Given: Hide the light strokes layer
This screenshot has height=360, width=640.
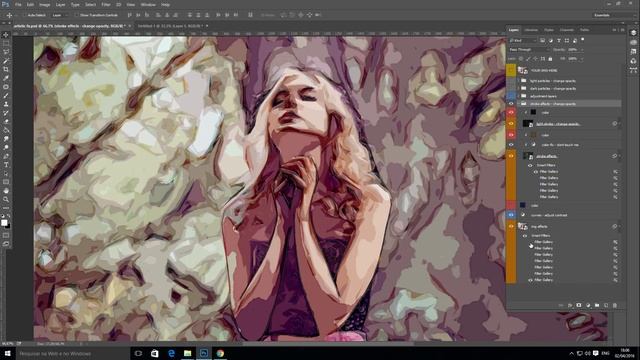Looking at the screenshot, I should 511,124.
